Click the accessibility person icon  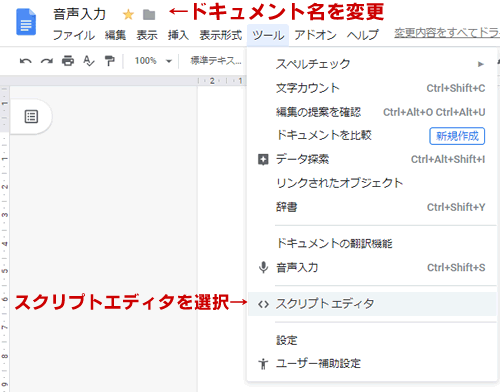click(x=263, y=364)
